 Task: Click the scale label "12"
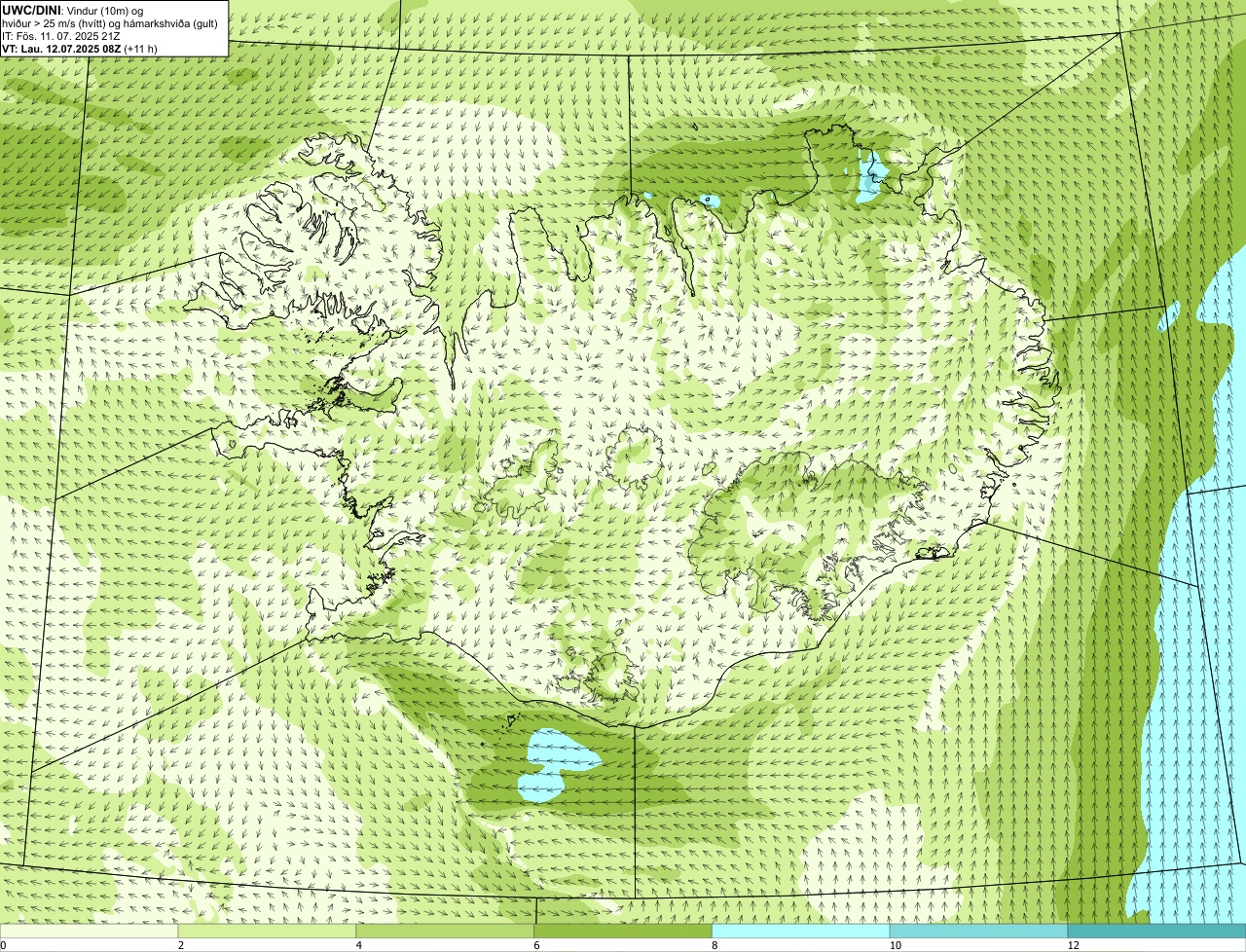click(1073, 945)
